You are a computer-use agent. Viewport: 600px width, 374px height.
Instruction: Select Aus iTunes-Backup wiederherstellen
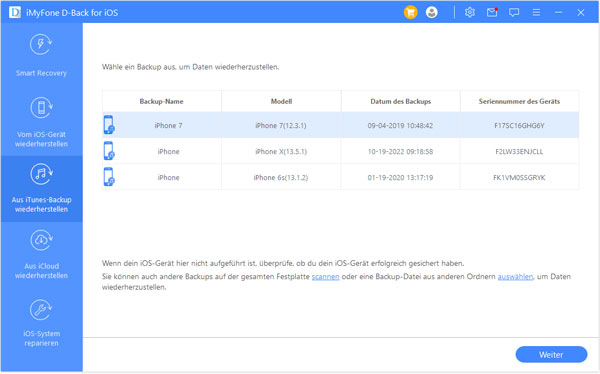point(41,189)
